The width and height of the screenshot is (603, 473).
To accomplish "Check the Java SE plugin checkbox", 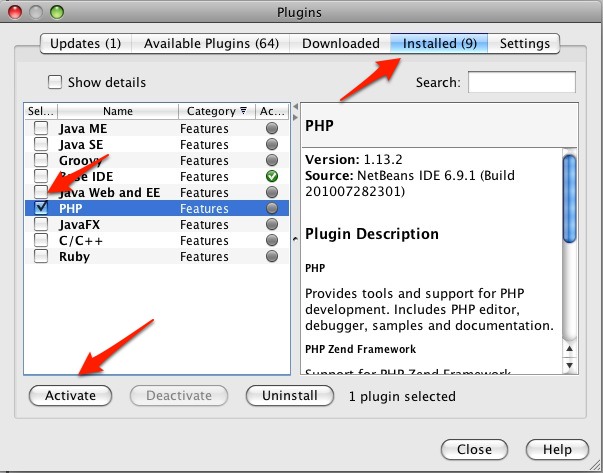I will [41, 144].
